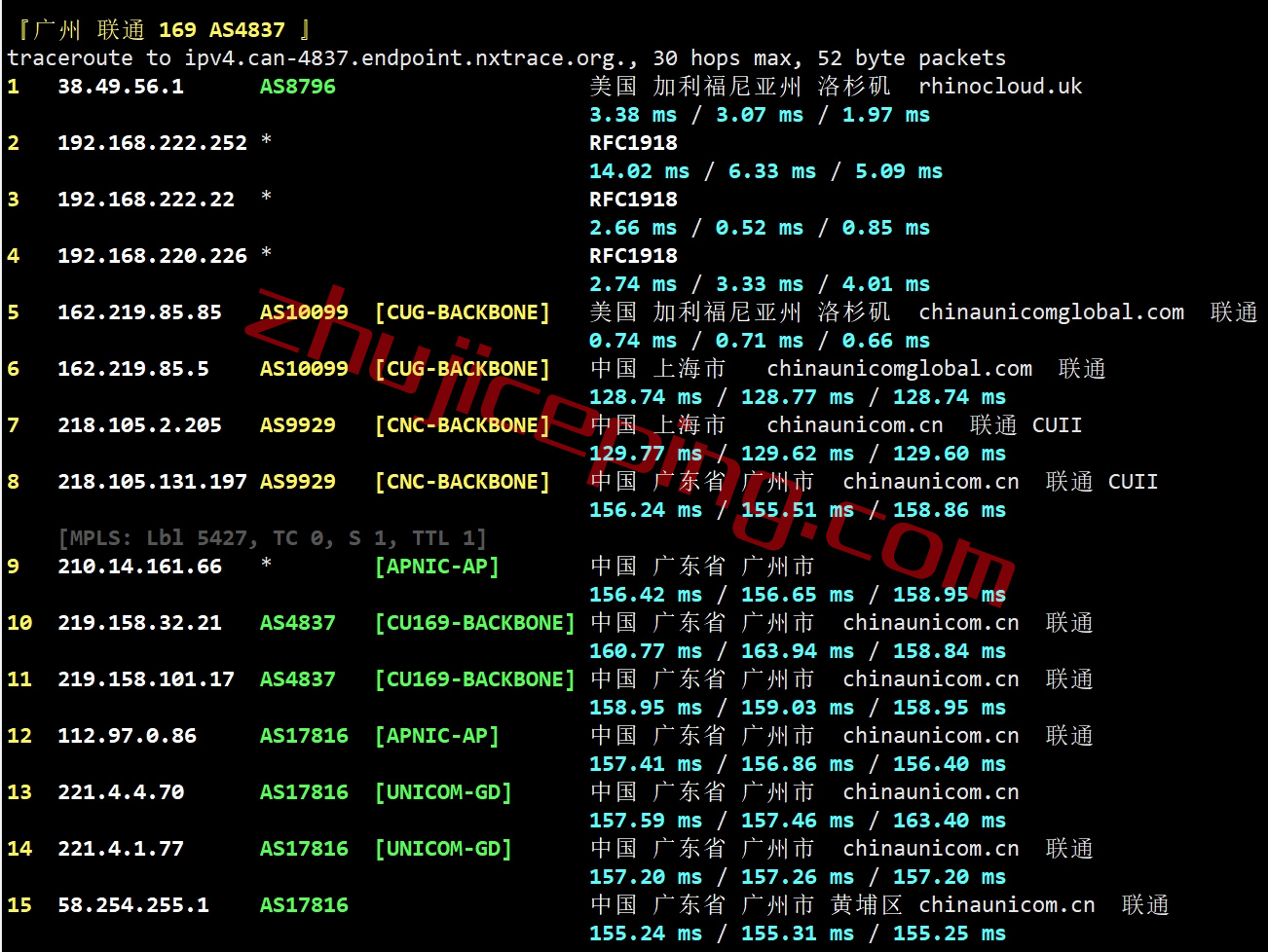The height and width of the screenshot is (952, 1268).
Task: Select the IP address '219.158.101.17'
Action: pos(146,679)
